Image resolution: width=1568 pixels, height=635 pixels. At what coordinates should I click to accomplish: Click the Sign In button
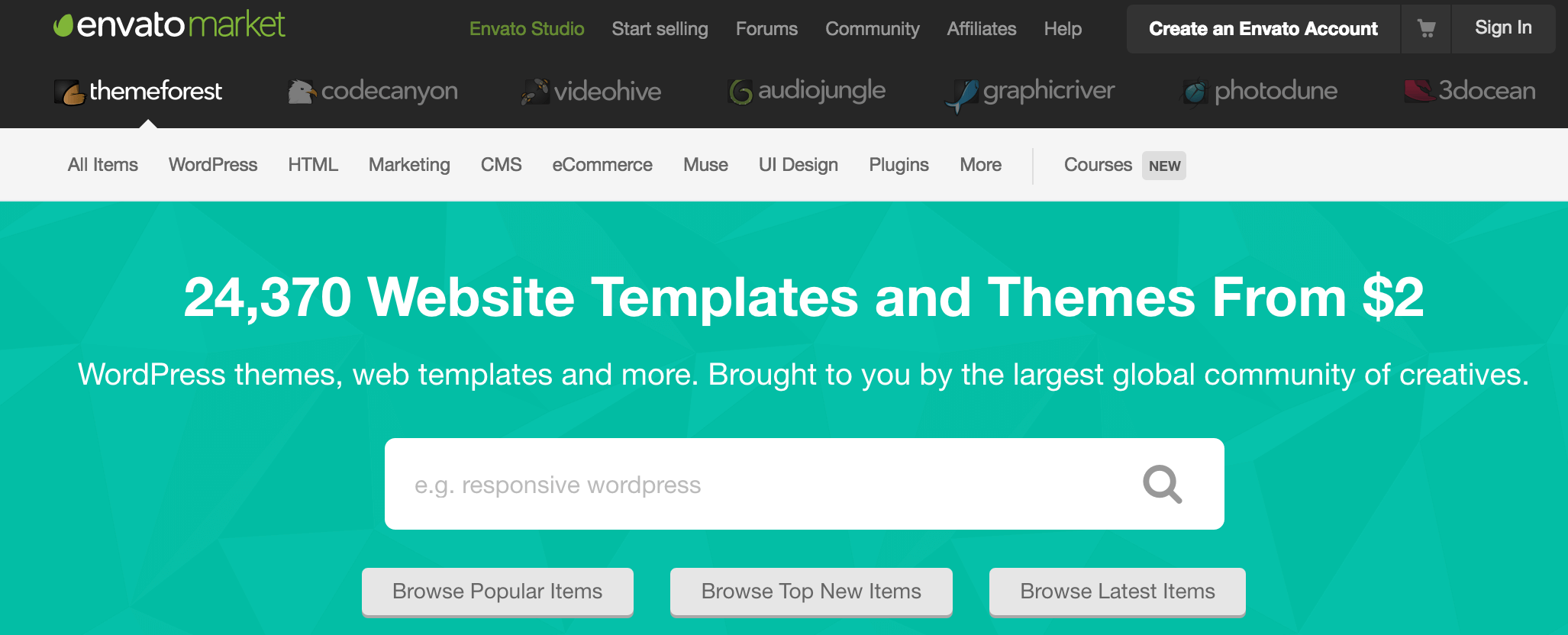(x=1503, y=28)
